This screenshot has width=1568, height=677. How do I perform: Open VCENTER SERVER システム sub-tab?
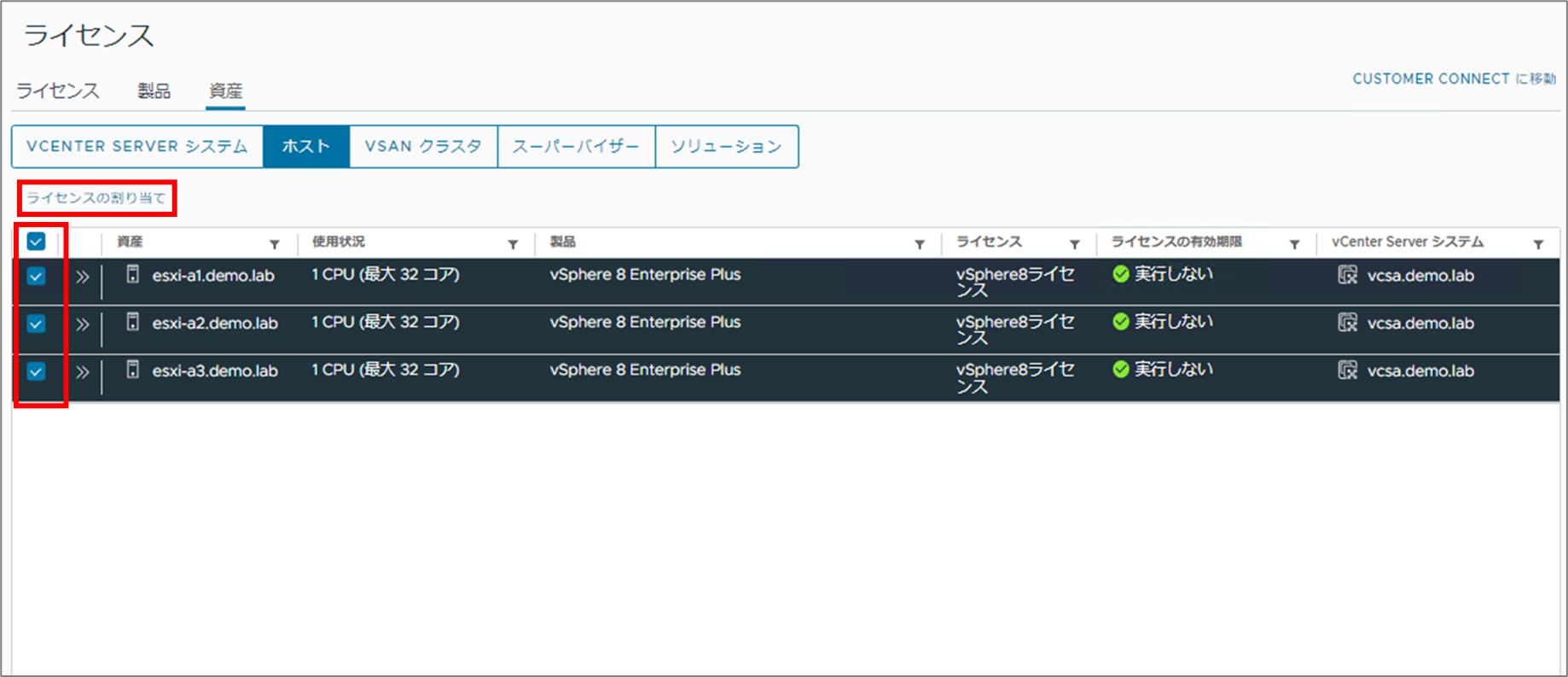(x=137, y=146)
